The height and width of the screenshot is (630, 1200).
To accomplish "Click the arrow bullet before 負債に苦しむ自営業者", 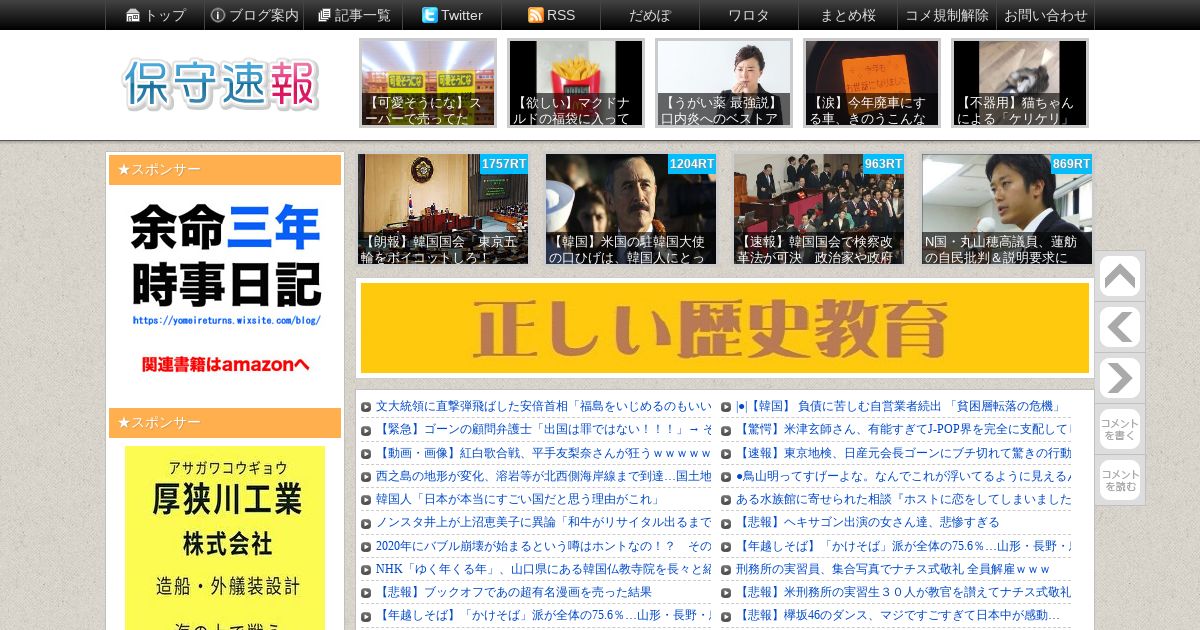I will point(726,407).
